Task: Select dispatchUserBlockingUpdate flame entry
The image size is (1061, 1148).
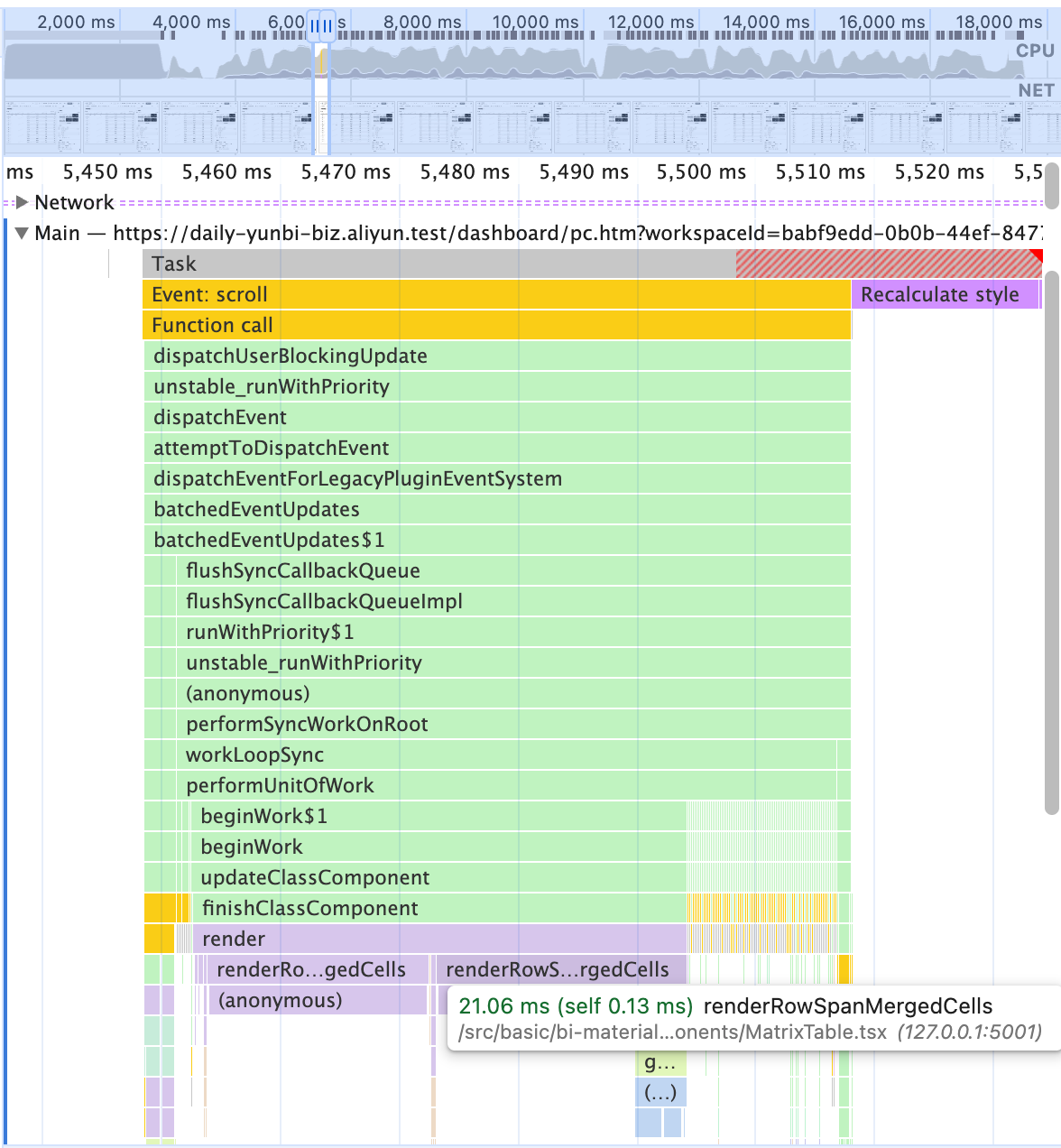Action: pos(497,356)
